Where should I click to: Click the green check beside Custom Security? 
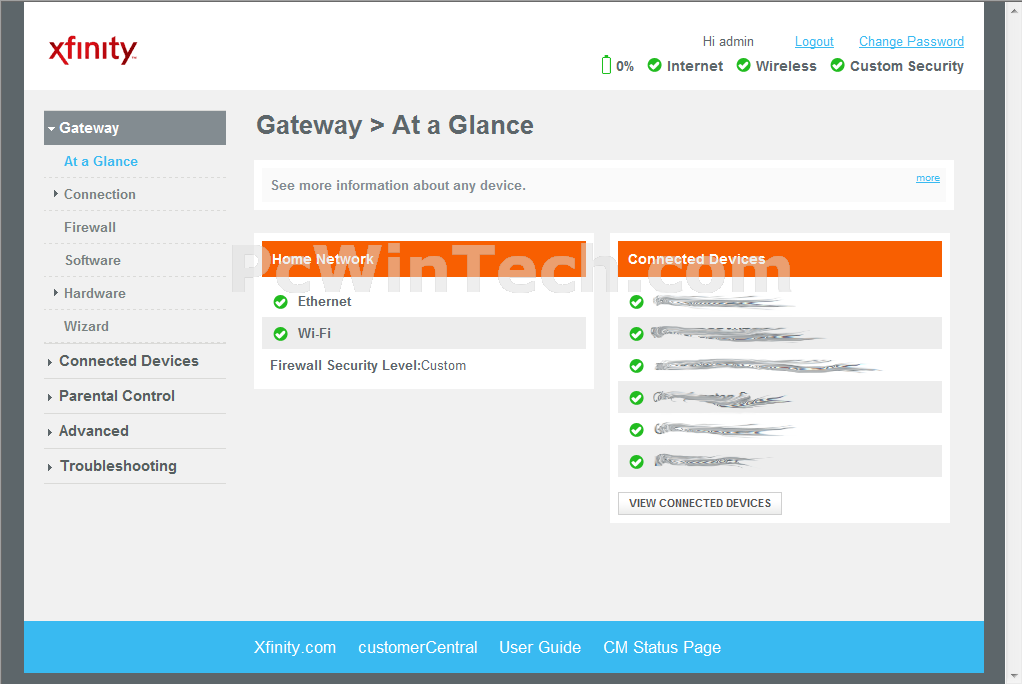(x=838, y=65)
